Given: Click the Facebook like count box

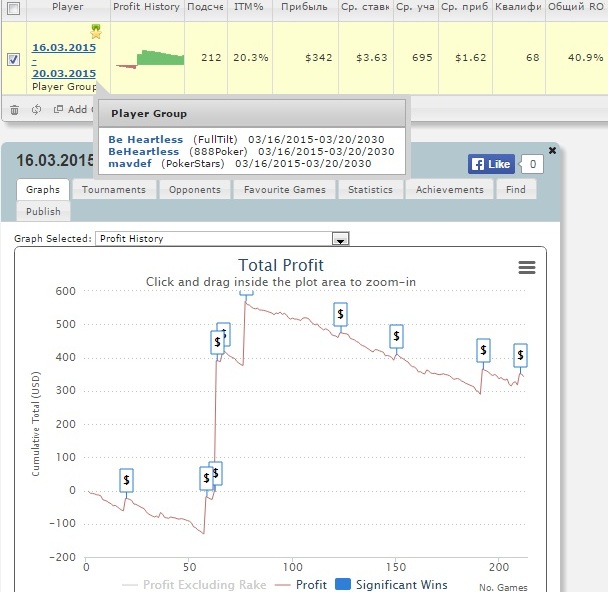Looking at the screenshot, I should (532, 164).
